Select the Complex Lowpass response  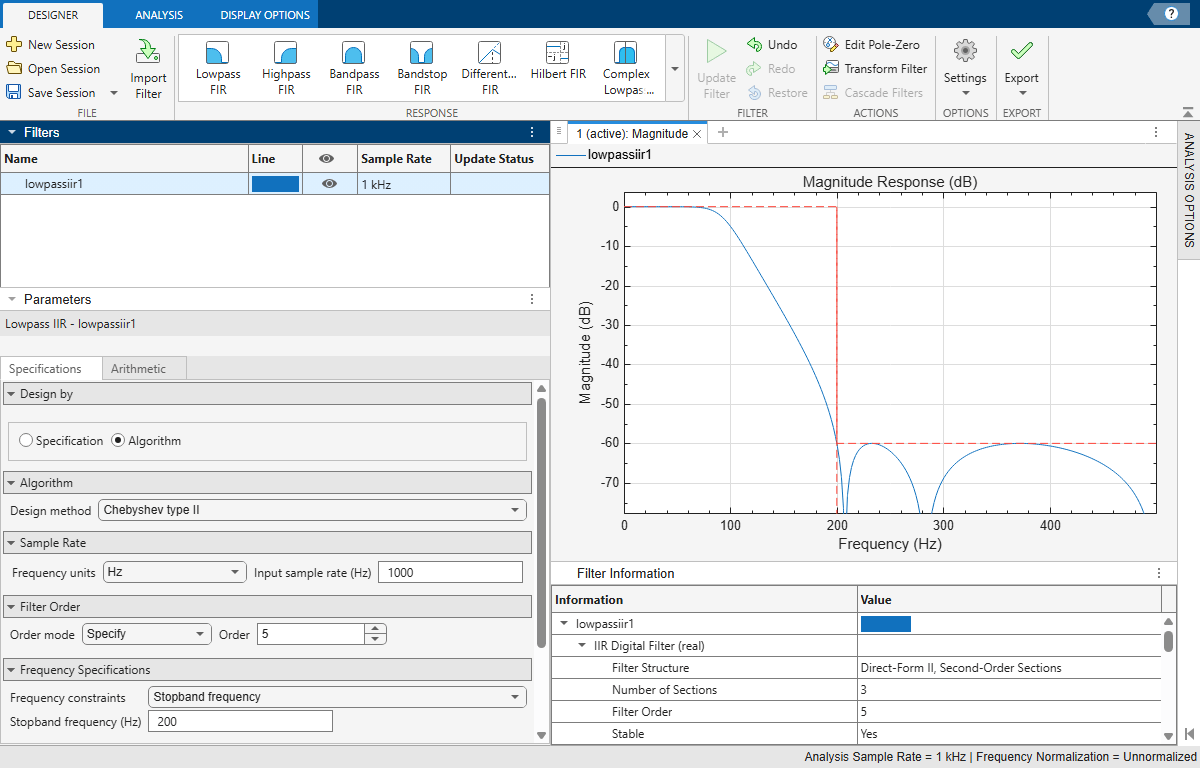coord(627,68)
